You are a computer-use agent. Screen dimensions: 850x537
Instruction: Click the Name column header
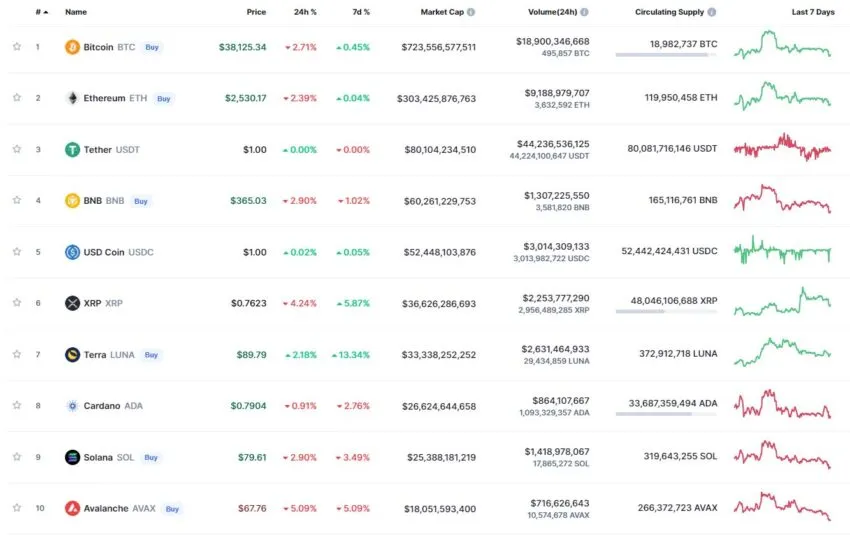point(76,12)
